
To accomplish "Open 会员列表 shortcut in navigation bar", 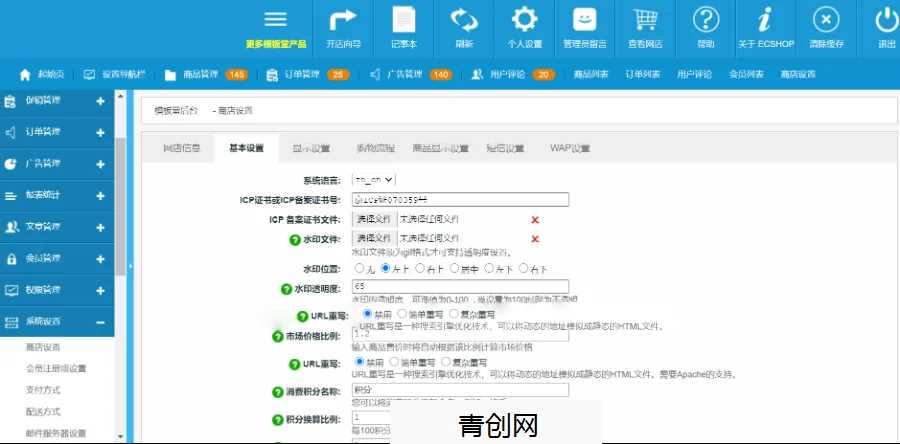I will [x=746, y=75].
